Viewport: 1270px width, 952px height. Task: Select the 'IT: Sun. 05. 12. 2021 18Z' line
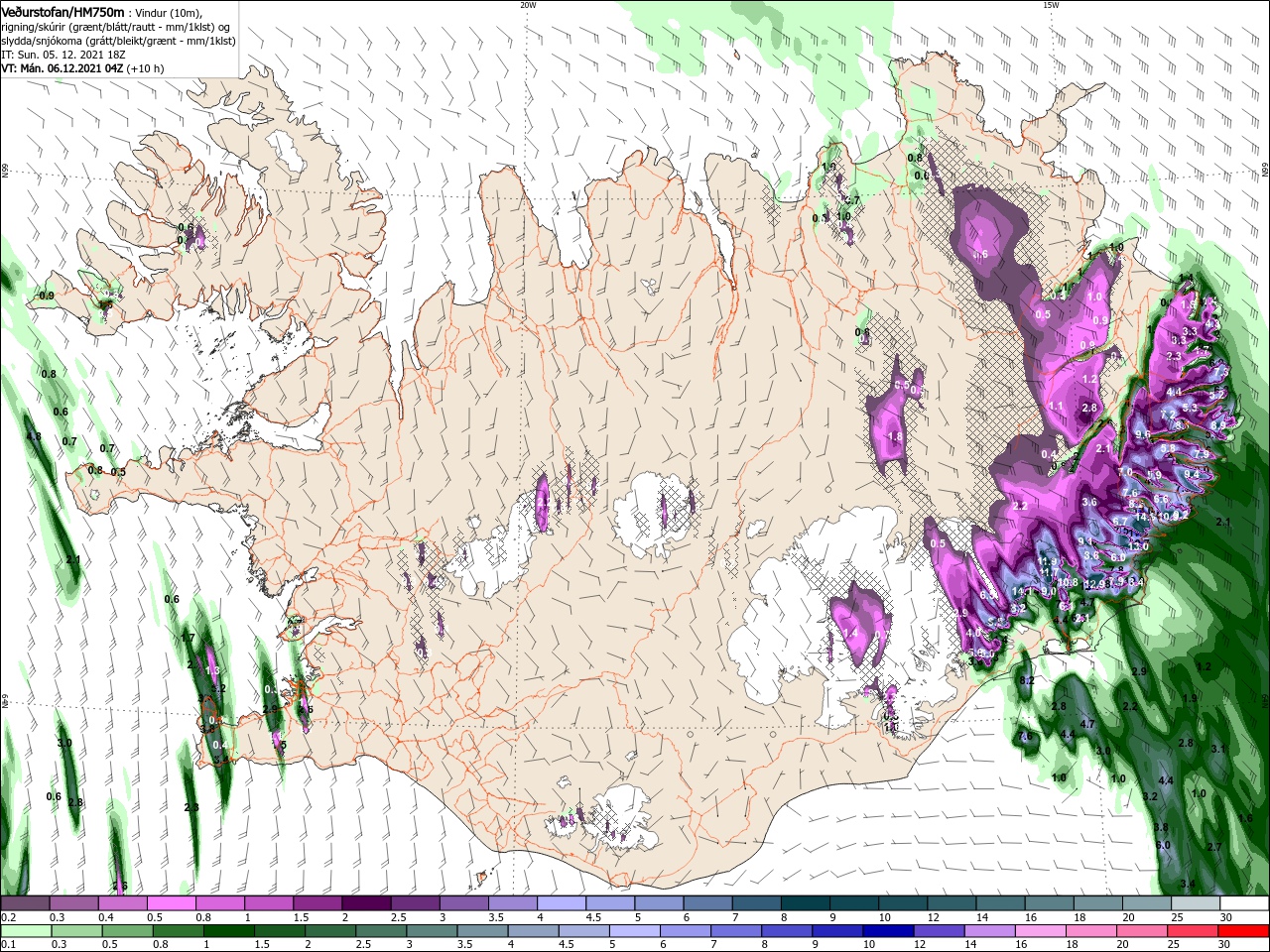click(x=65, y=55)
